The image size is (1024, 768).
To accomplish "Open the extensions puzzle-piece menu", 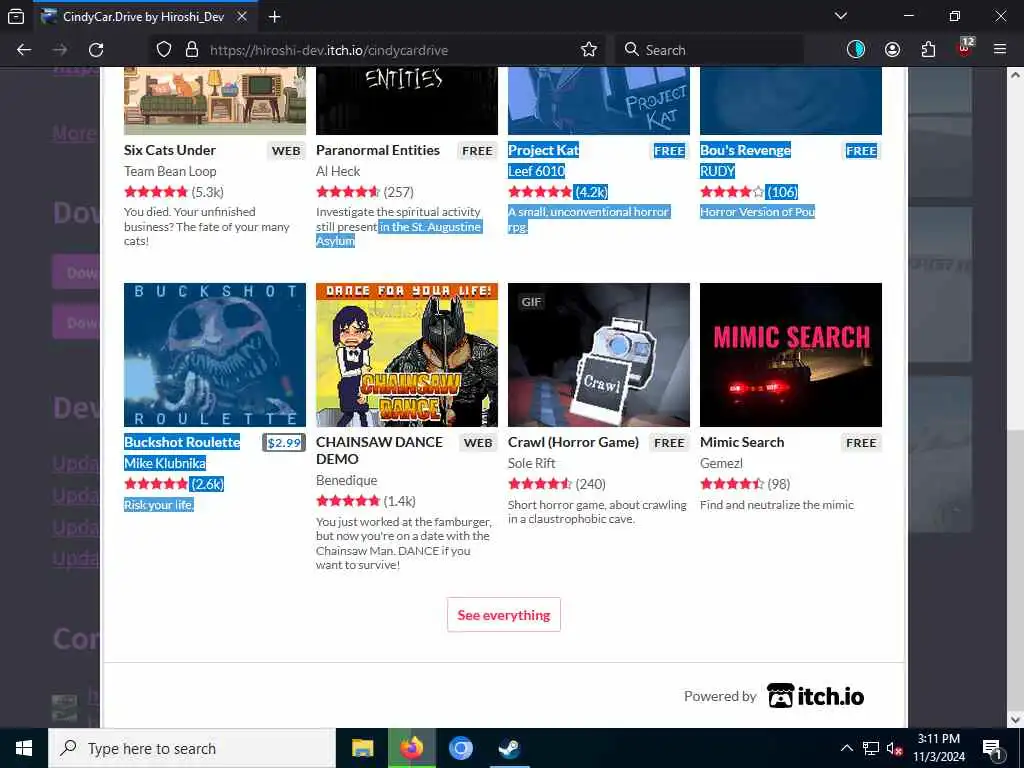I will click(928, 50).
